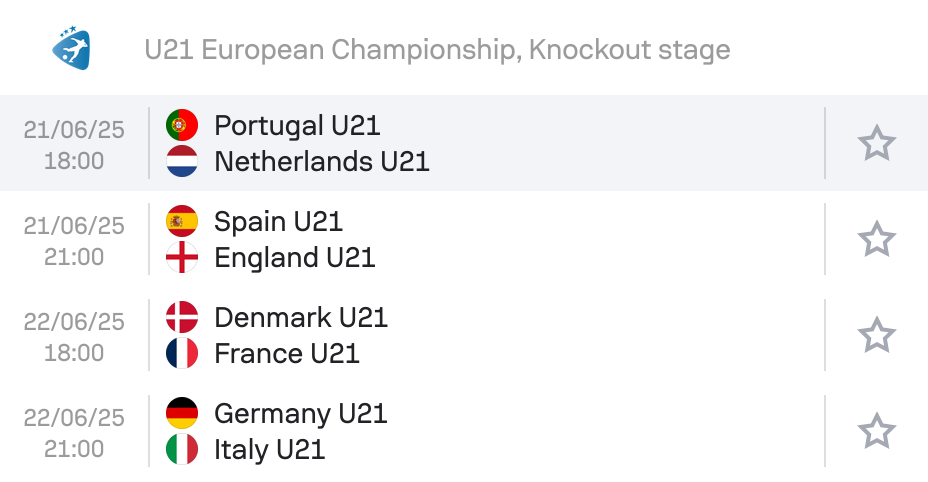Select the Italy U21 team name
This screenshot has height=482, width=928.
[269, 449]
